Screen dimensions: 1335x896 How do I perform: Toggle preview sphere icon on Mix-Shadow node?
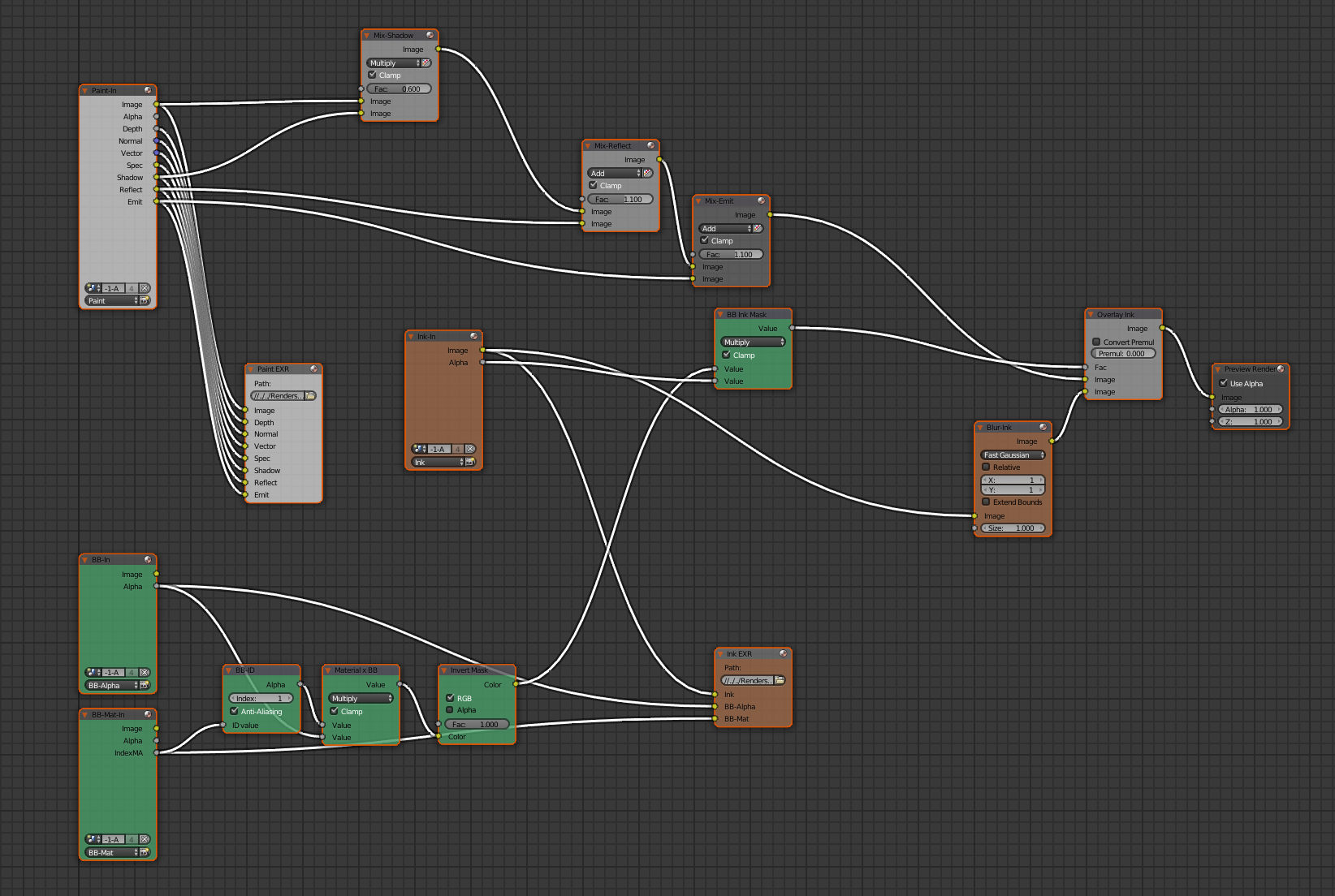[430, 36]
